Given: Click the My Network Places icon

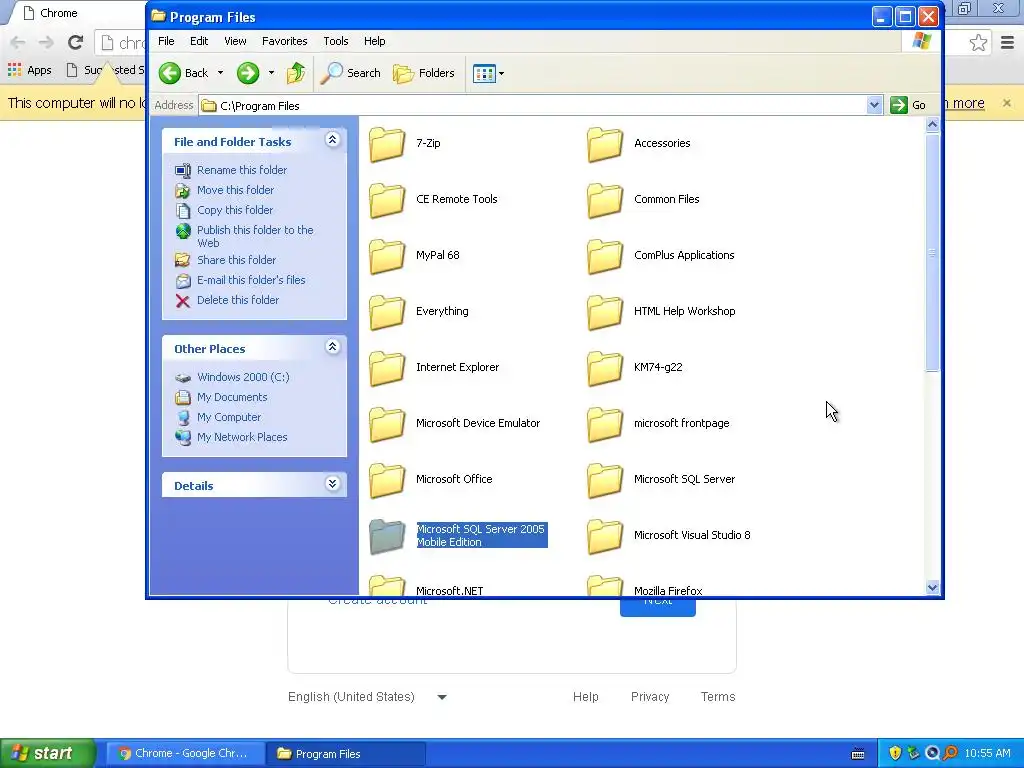Looking at the screenshot, I should [183, 438].
